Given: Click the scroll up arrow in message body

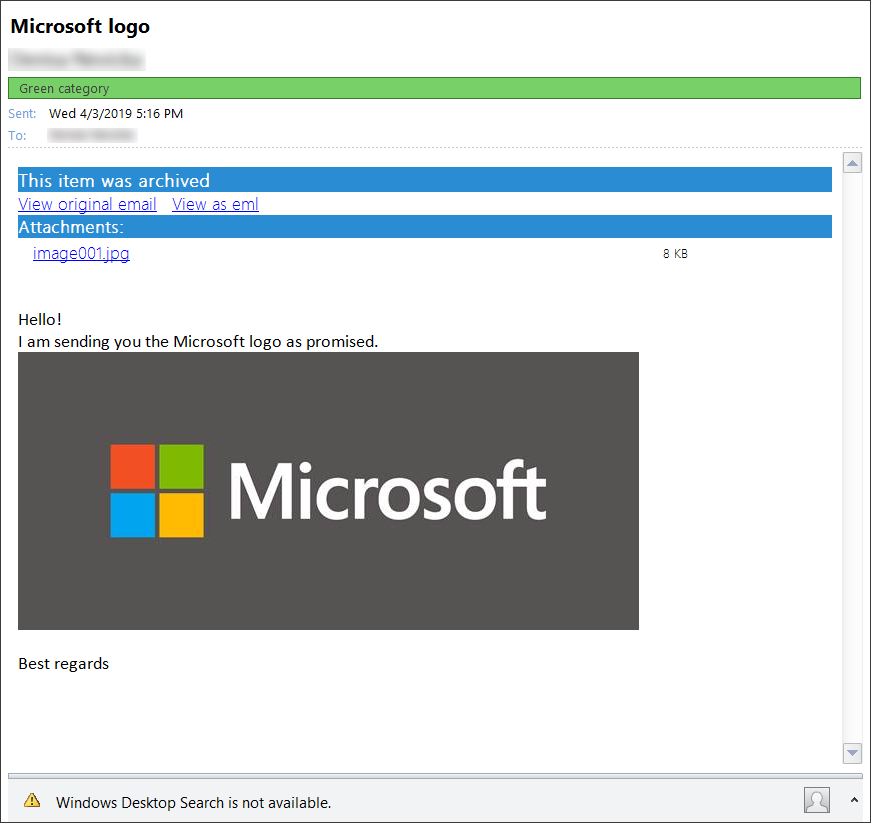Looking at the screenshot, I should [x=852, y=163].
